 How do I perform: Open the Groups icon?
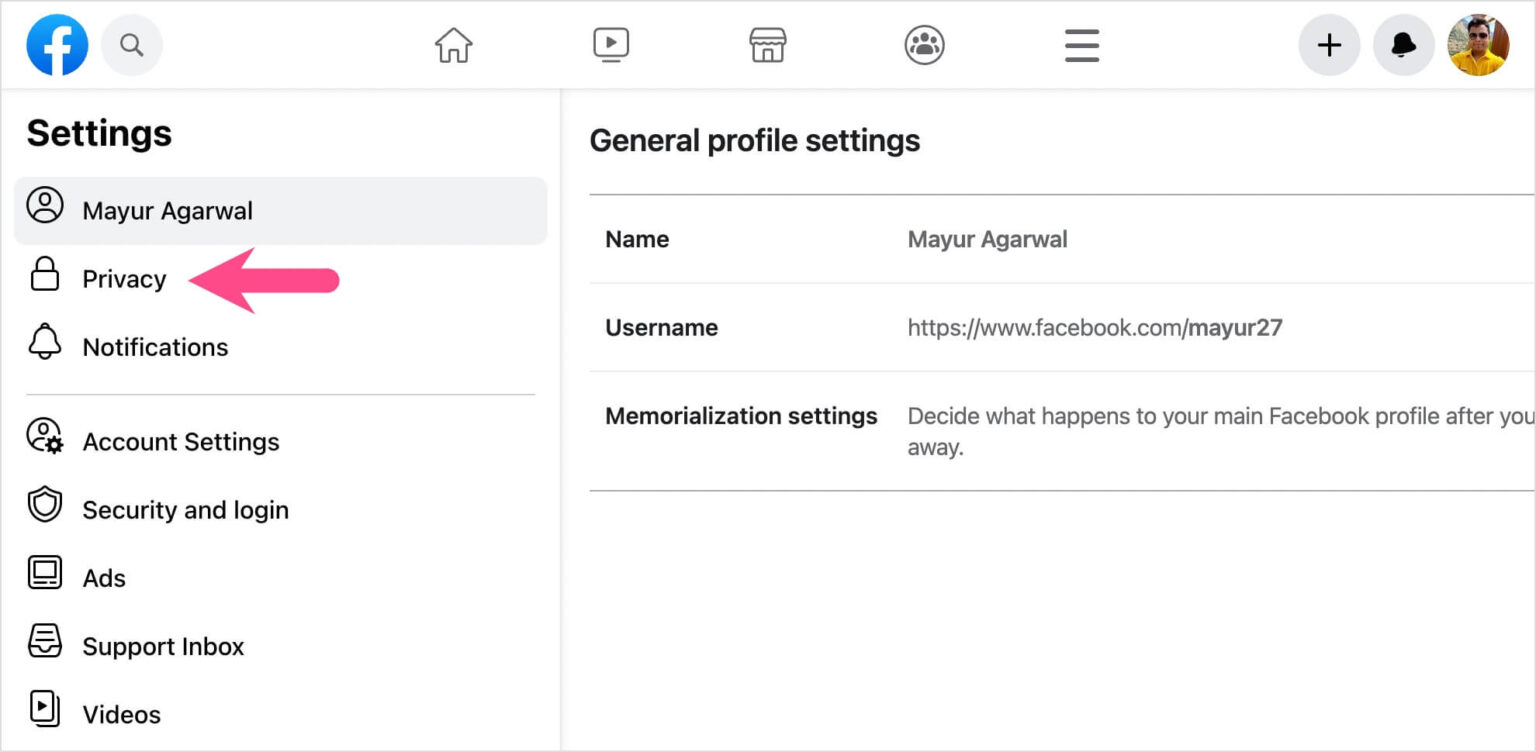tap(924, 44)
